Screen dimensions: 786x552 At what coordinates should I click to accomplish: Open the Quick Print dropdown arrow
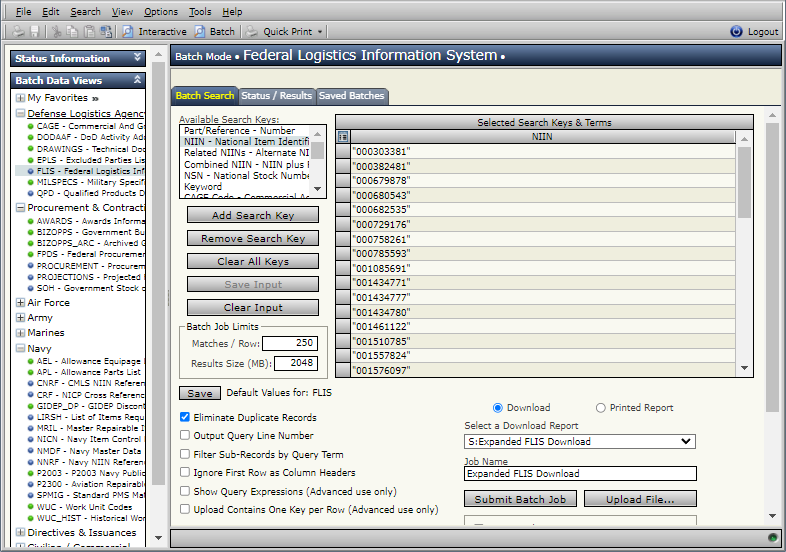click(x=320, y=32)
